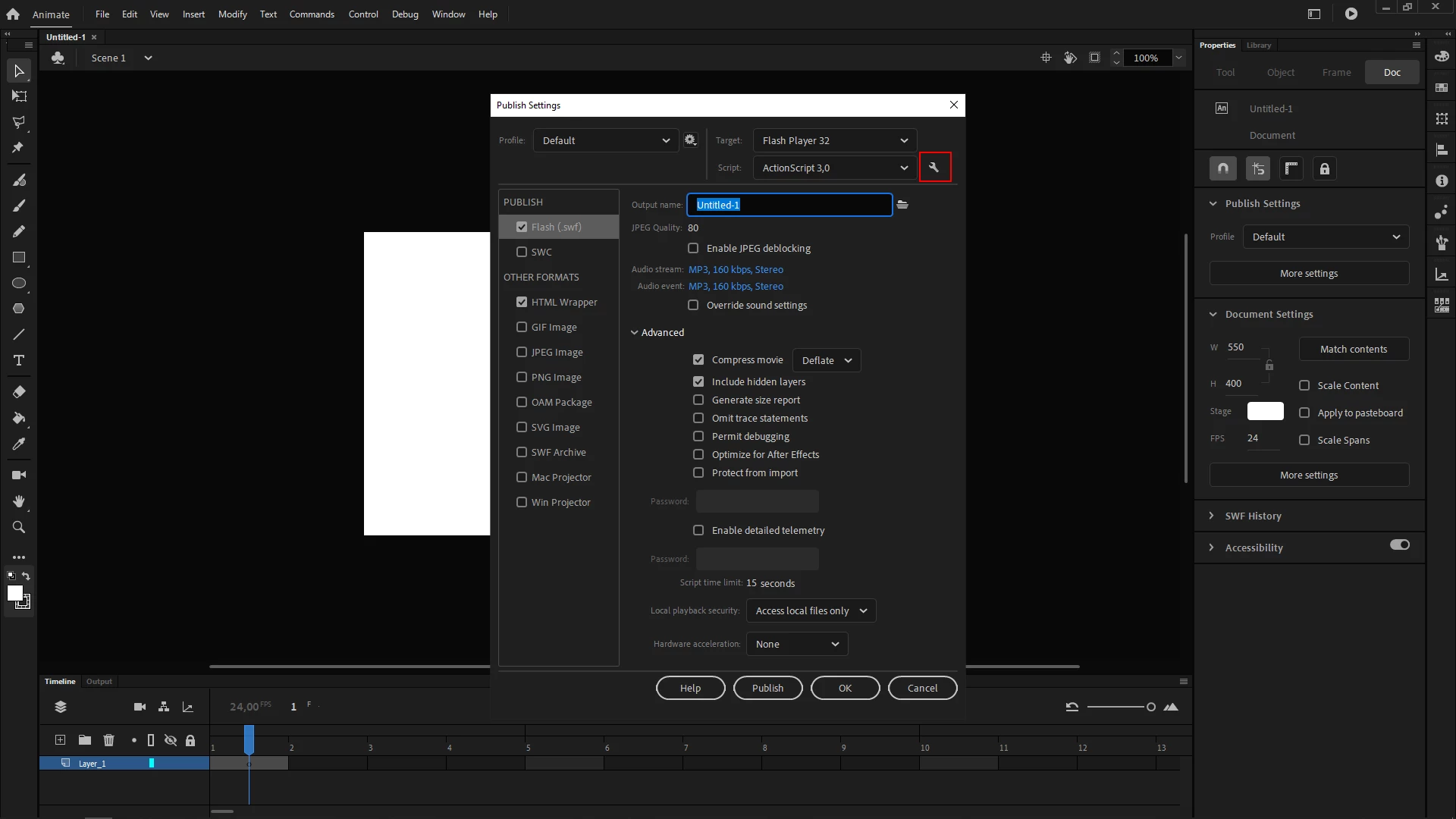The width and height of the screenshot is (1456, 819).
Task: Collapse the Advanced section
Action: [x=635, y=332]
